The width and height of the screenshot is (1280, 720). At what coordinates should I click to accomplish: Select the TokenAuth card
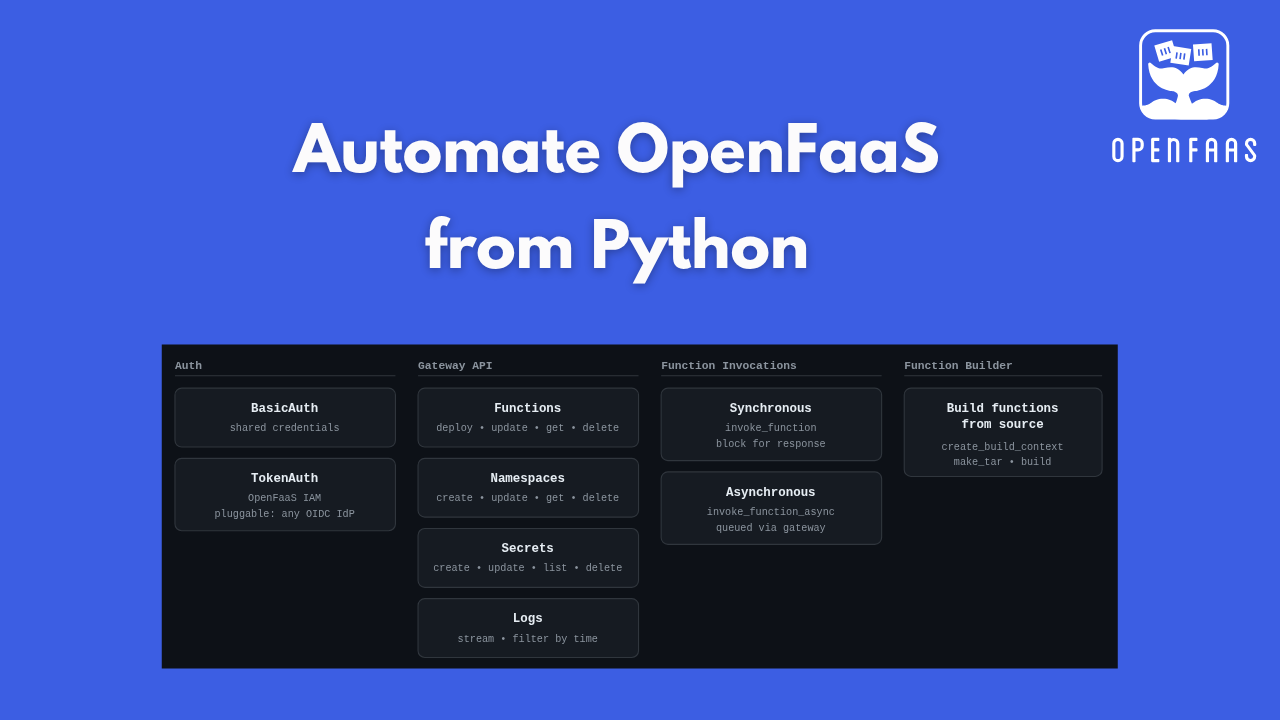285,494
